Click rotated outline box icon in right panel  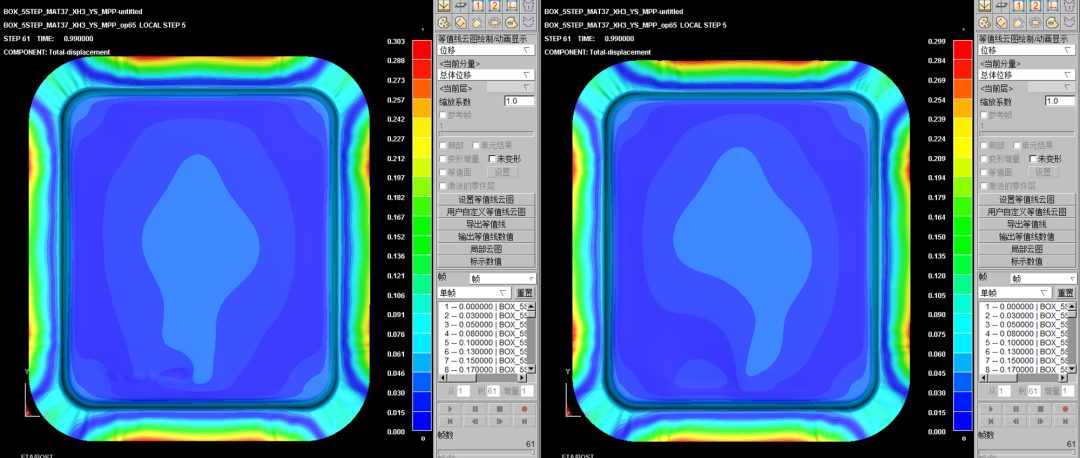pyautogui.click(x=1017, y=22)
